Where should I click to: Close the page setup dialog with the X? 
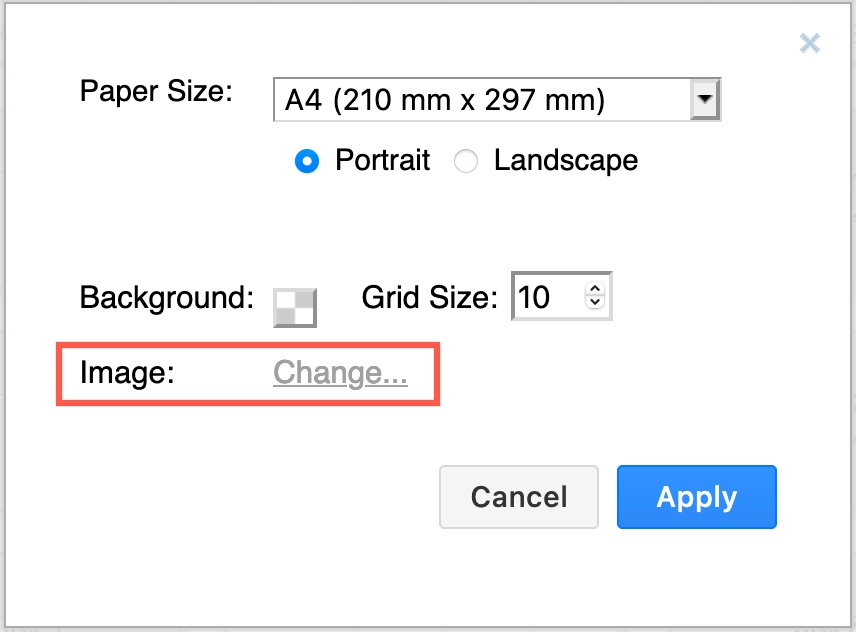[809, 43]
